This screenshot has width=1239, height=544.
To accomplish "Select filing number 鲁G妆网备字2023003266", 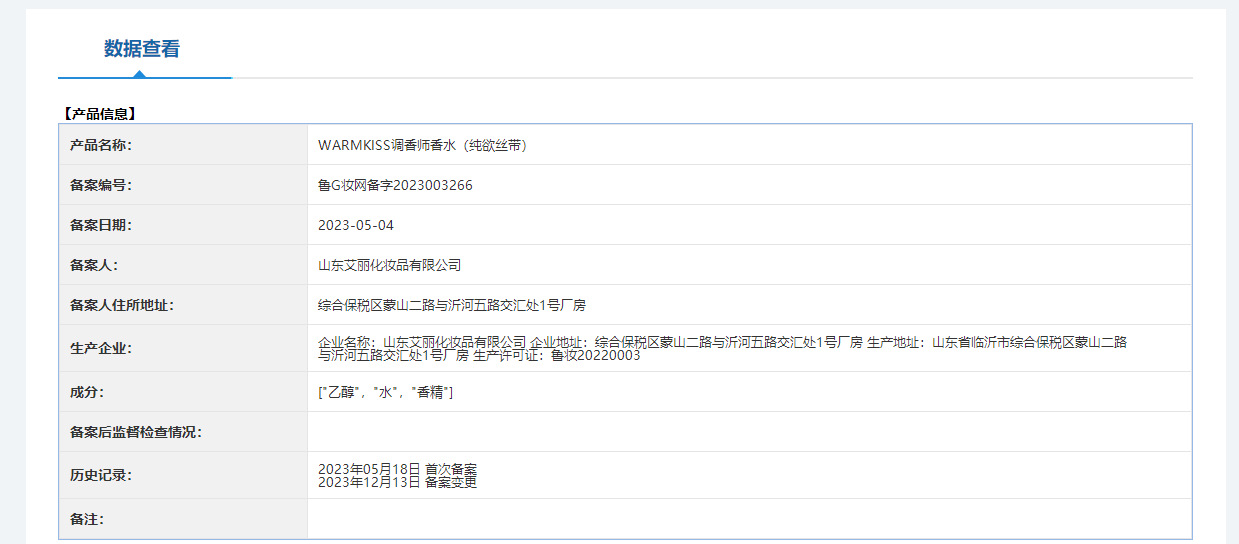I will (395, 185).
